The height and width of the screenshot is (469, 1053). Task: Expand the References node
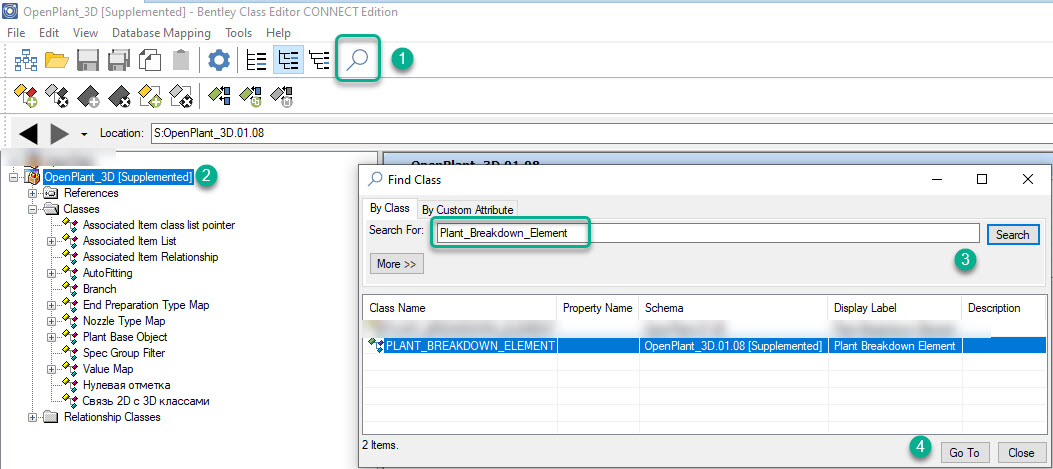(x=32, y=194)
